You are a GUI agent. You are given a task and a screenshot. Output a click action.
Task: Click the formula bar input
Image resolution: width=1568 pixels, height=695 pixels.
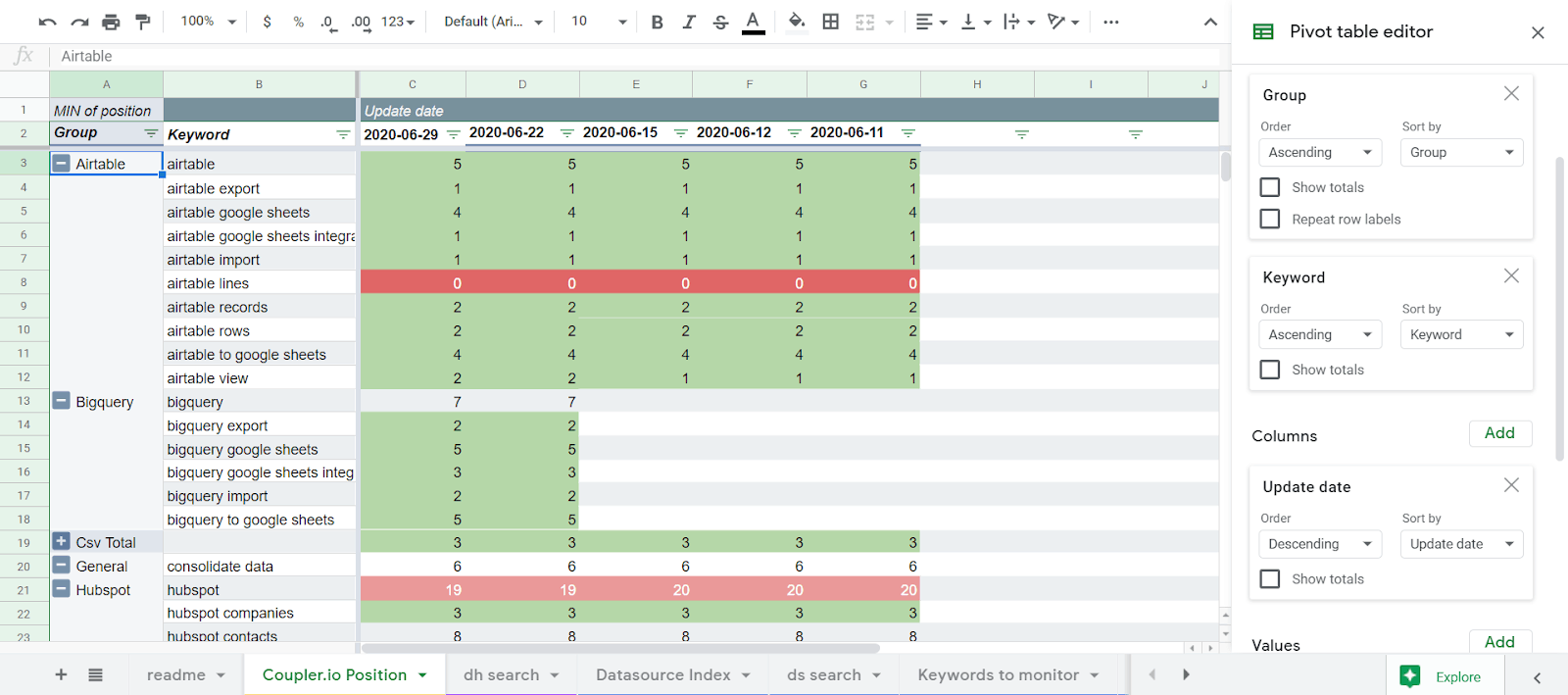[637, 56]
